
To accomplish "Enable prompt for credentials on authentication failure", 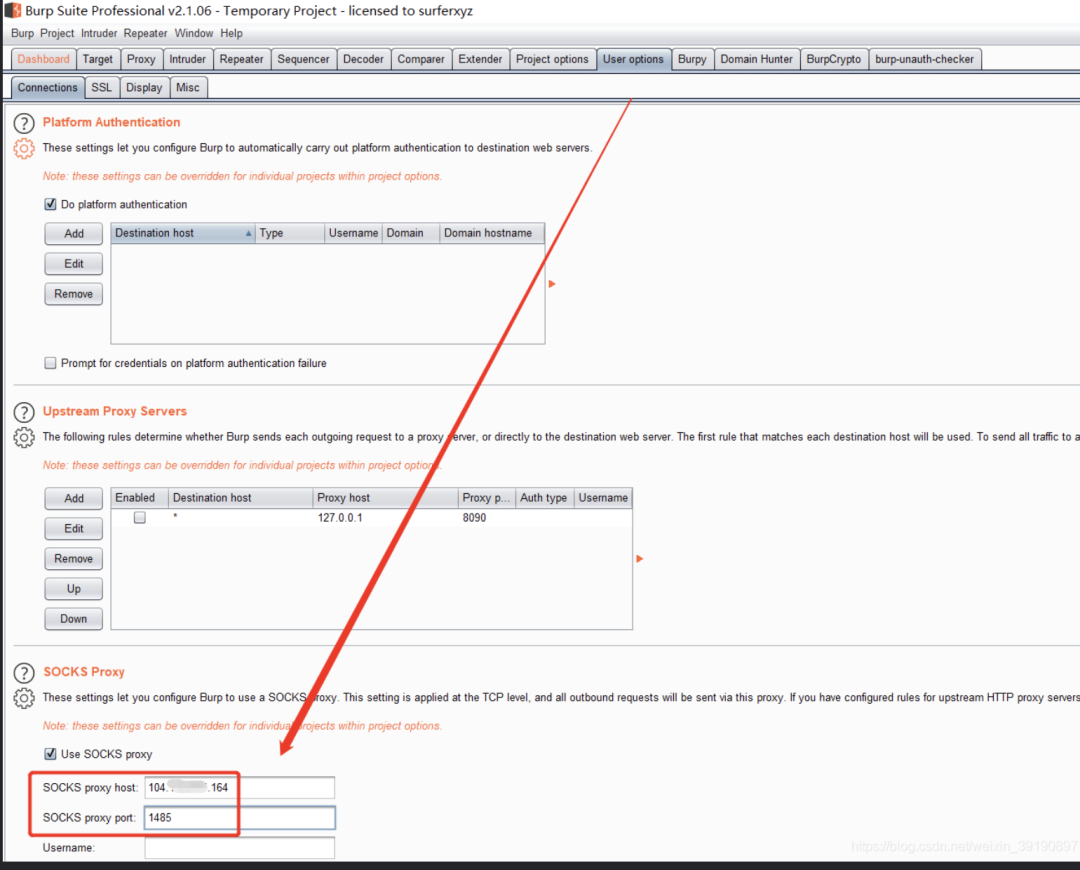I will (50, 363).
